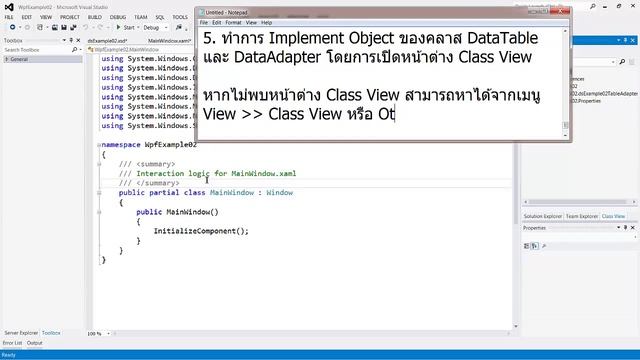Open Notepad Edit menu
The width and height of the screenshot is (640, 360).
(217, 23)
